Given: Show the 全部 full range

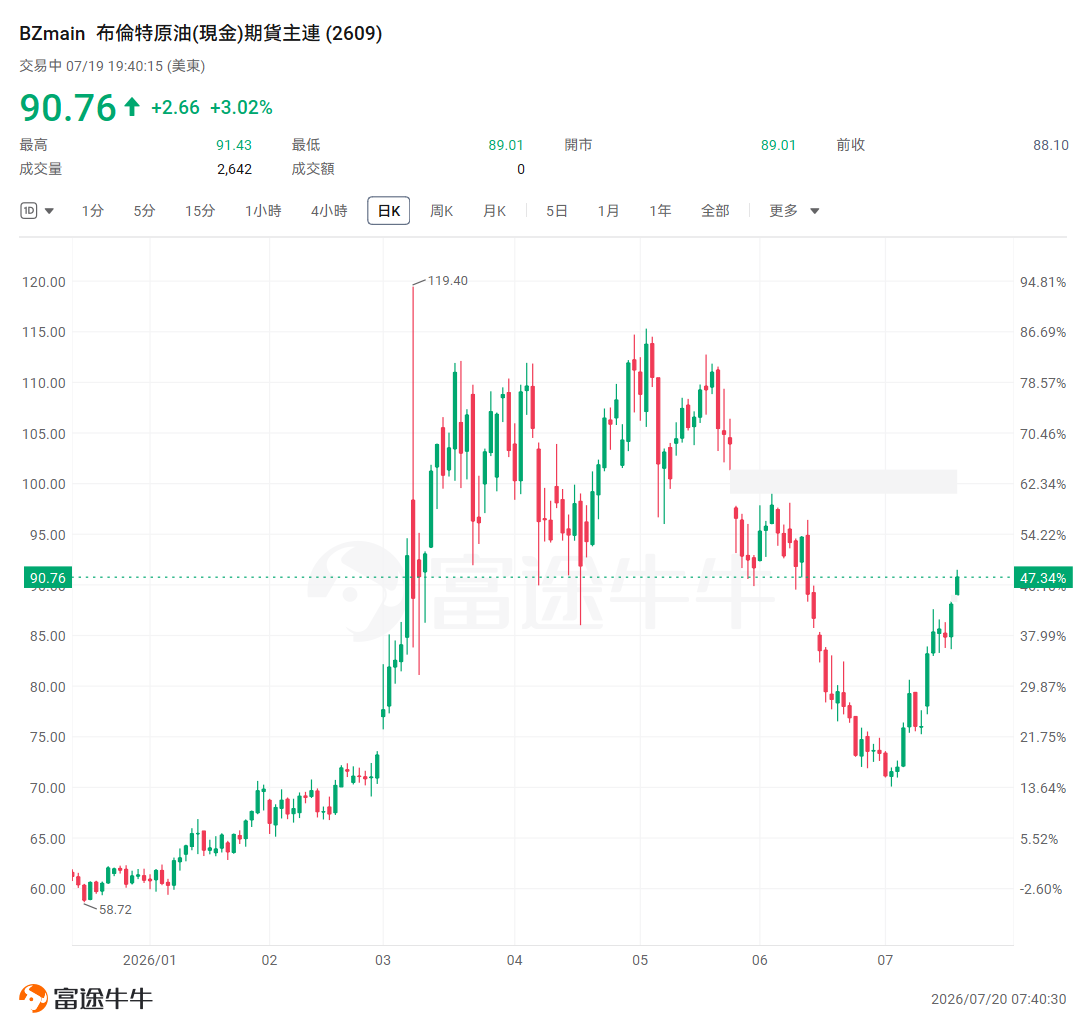Looking at the screenshot, I should coord(715,210).
